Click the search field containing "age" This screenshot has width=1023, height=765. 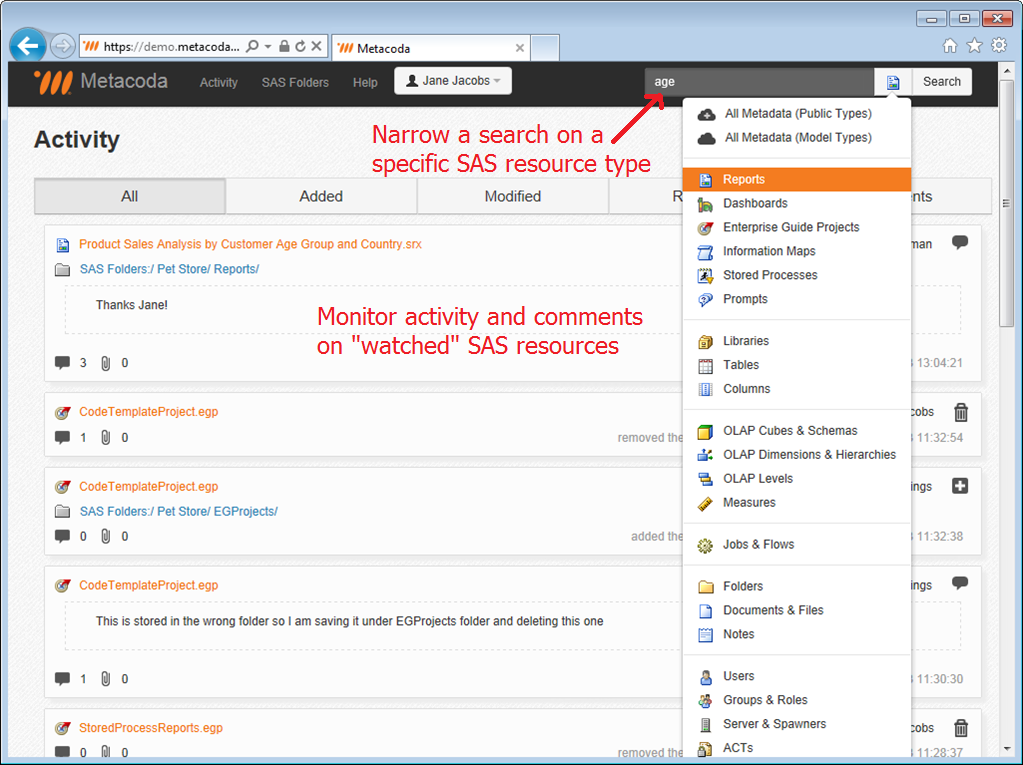click(x=759, y=82)
